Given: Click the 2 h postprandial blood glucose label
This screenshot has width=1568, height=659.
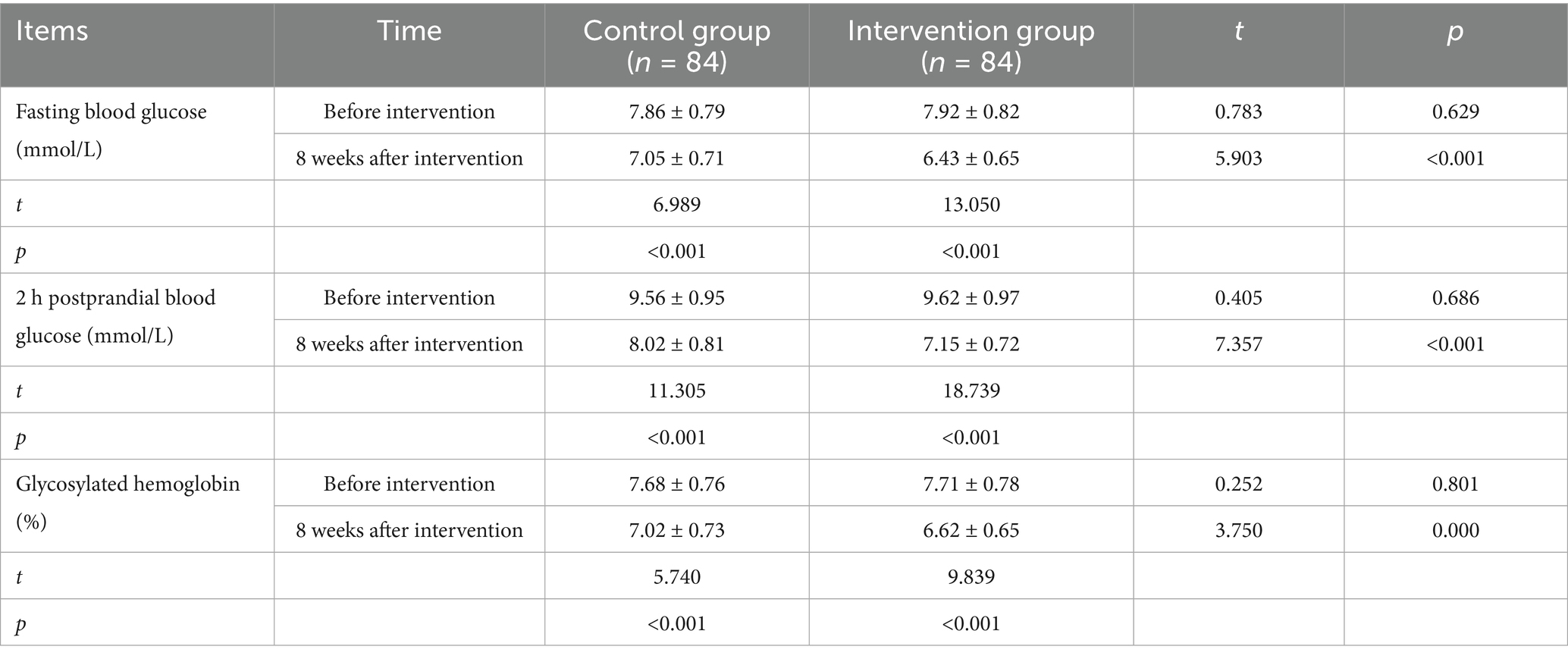Looking at the screenshot, I should [116, 316].
